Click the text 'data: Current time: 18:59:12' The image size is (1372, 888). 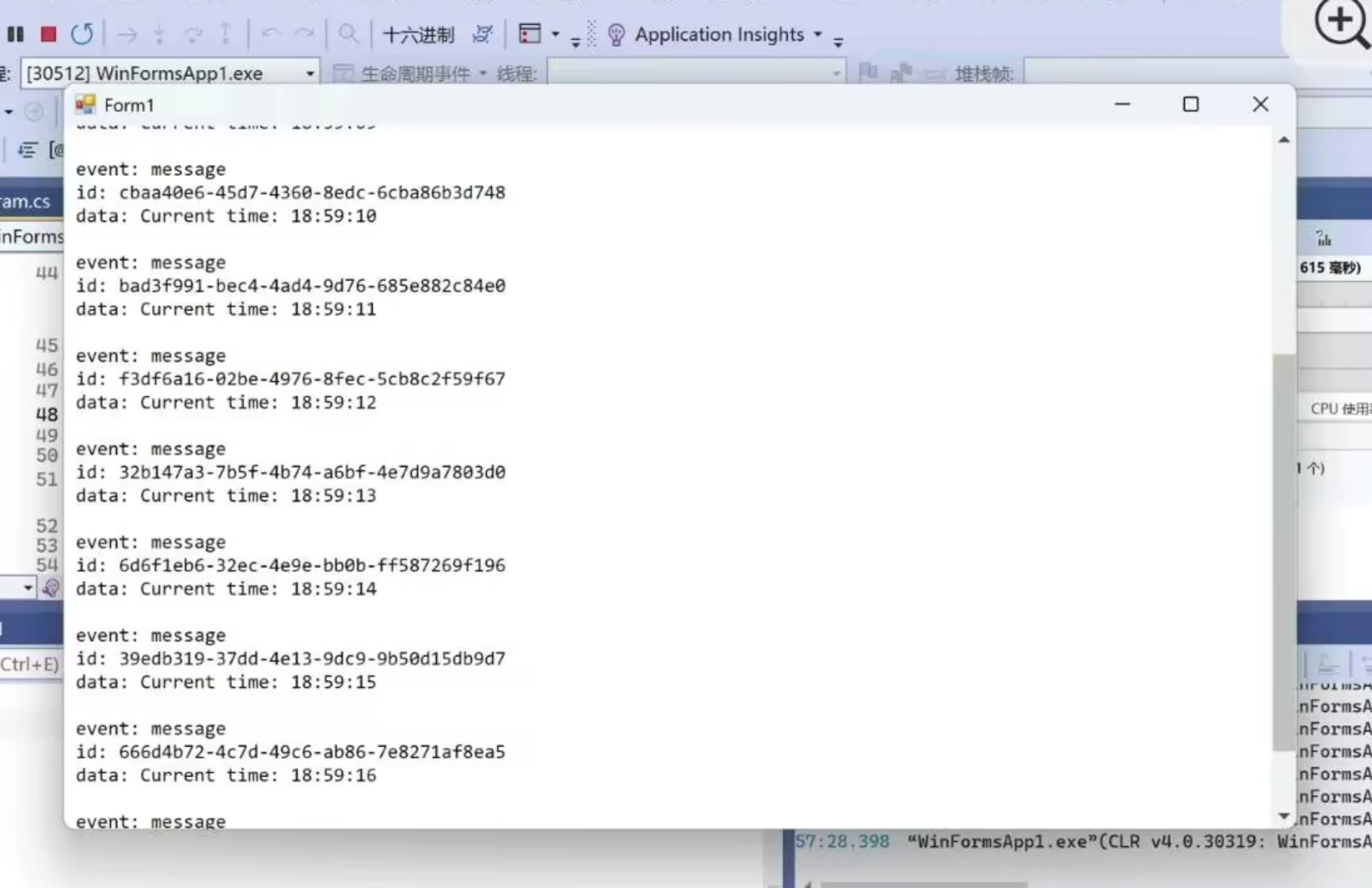pos(226,403)
